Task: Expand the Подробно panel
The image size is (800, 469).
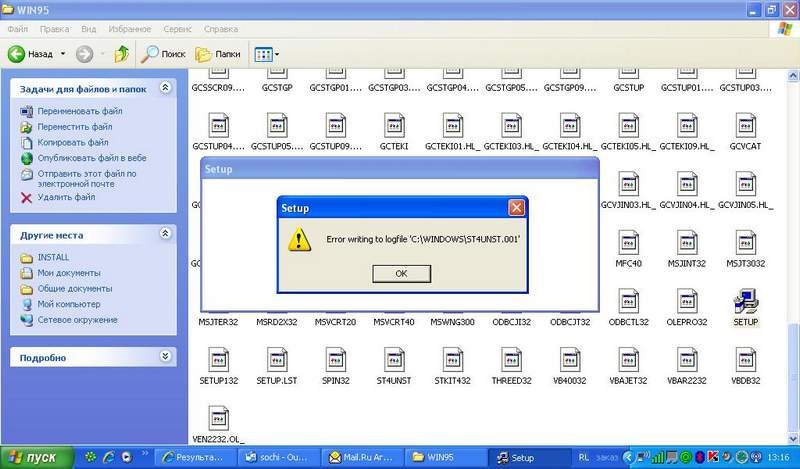Action: [x=165, y=356]
